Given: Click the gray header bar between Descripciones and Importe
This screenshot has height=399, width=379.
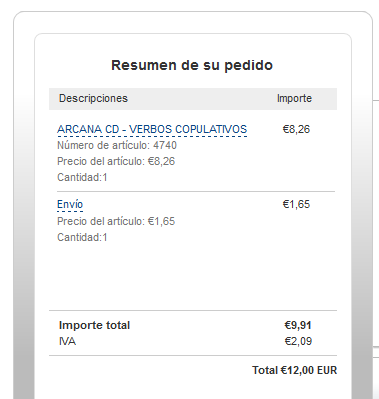Looking at the screenshot, I should click(202, 99).
